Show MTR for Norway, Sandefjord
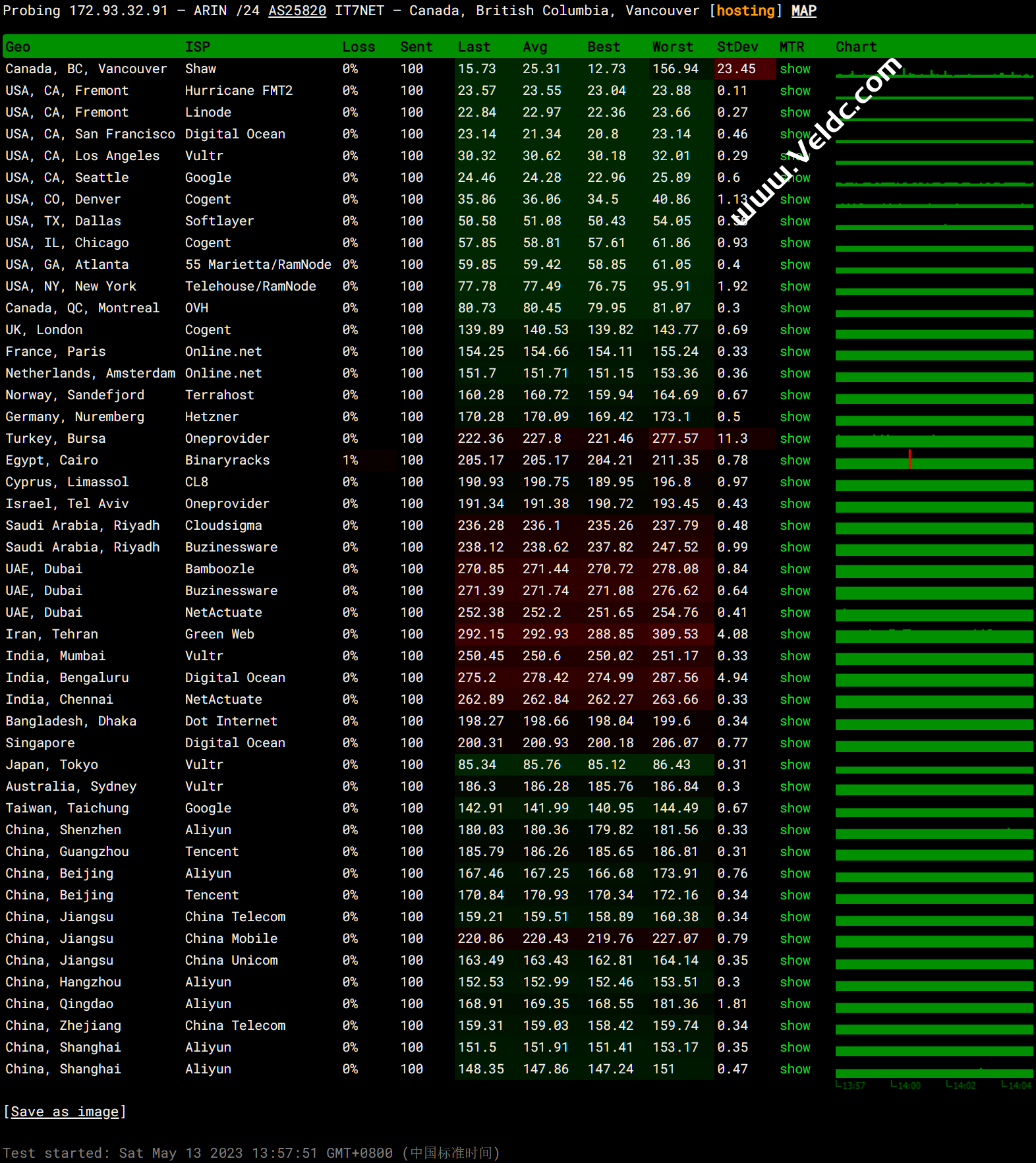This screenshot has width=1036, height=1163. click(795, 395)
